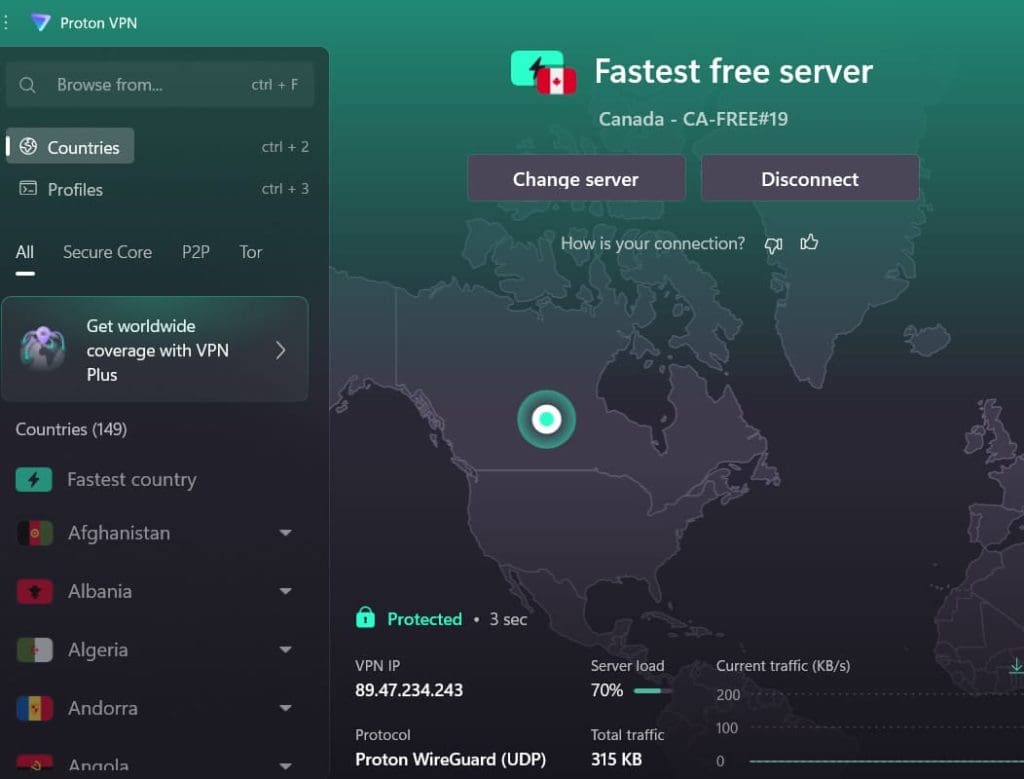Select Andorra in the country list
This screenshot has width=1024, height=779.
pyautogui.click(x=103, y=708)
